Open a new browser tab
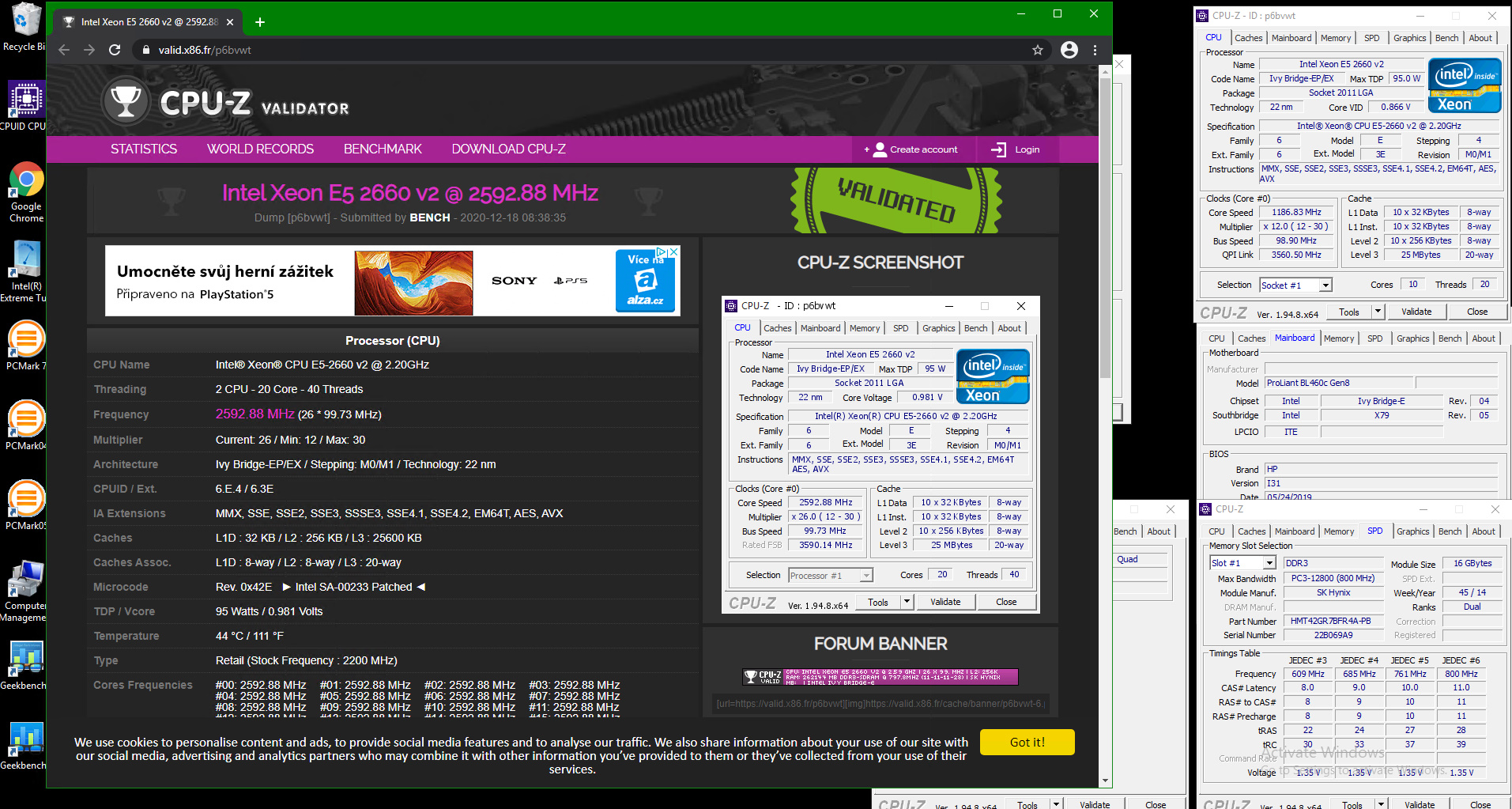1512x809 pixels. [259, 22]
